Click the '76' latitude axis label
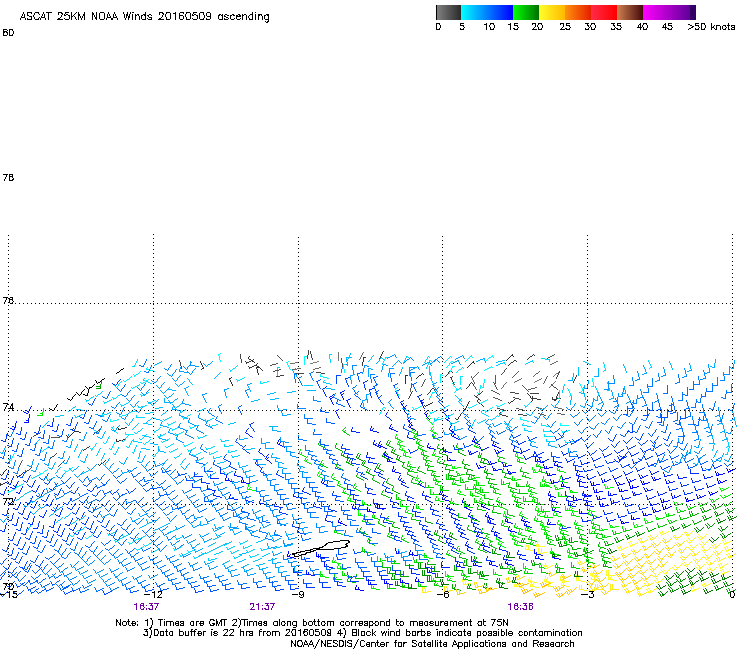 [x=8, y=300]
